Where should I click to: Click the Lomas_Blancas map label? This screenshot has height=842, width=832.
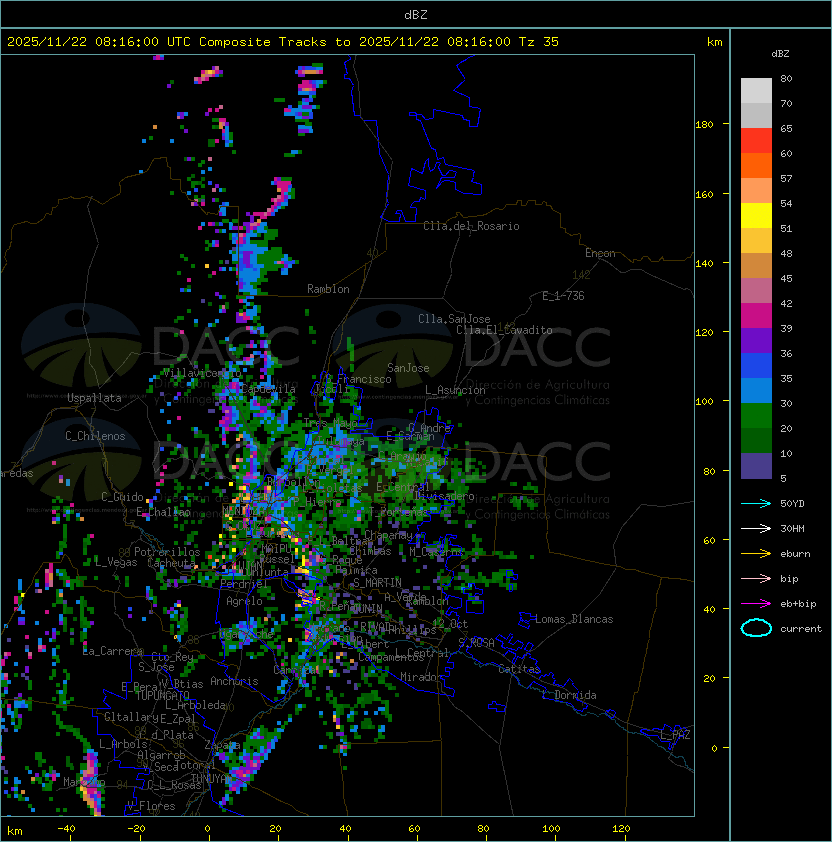[574, 619]
